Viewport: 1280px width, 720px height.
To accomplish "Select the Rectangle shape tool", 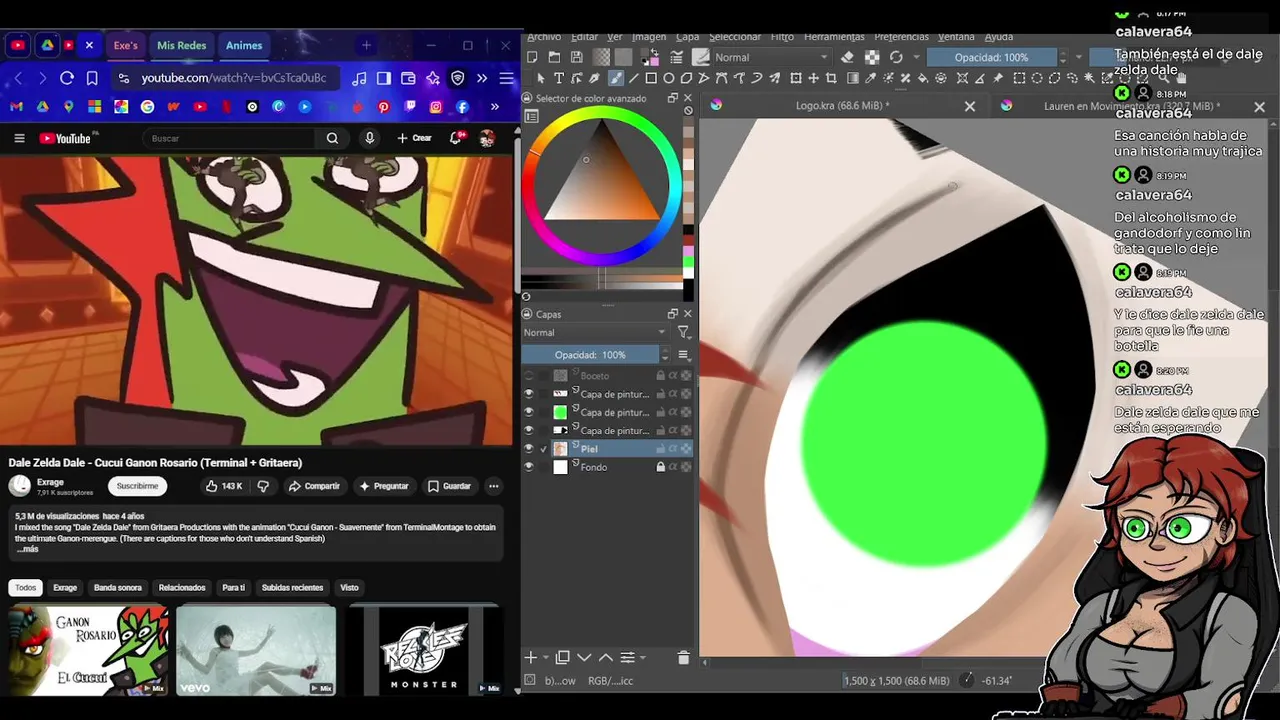I will click(x=651, y=78).
